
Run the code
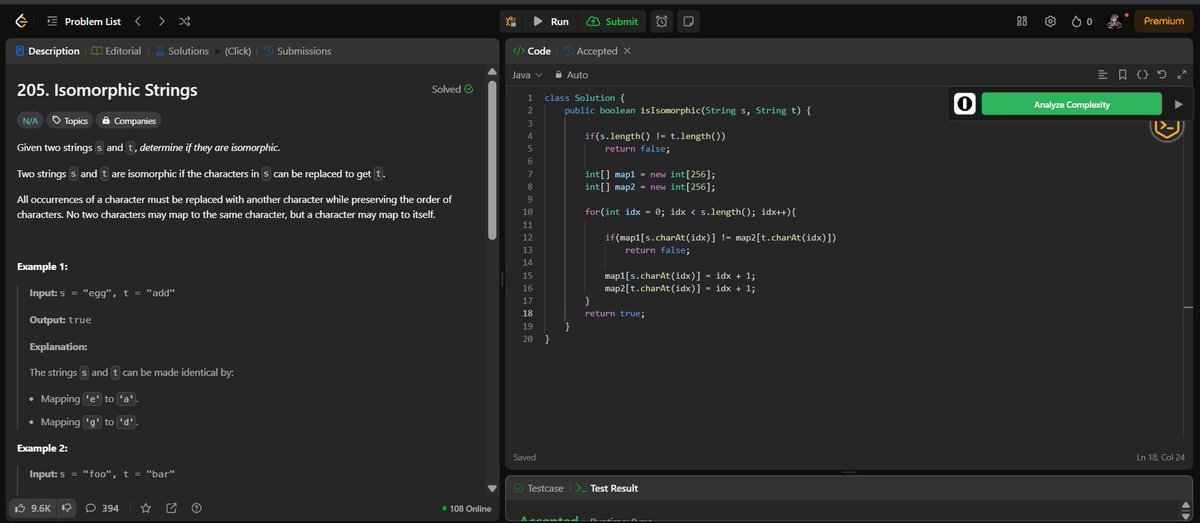551,21
